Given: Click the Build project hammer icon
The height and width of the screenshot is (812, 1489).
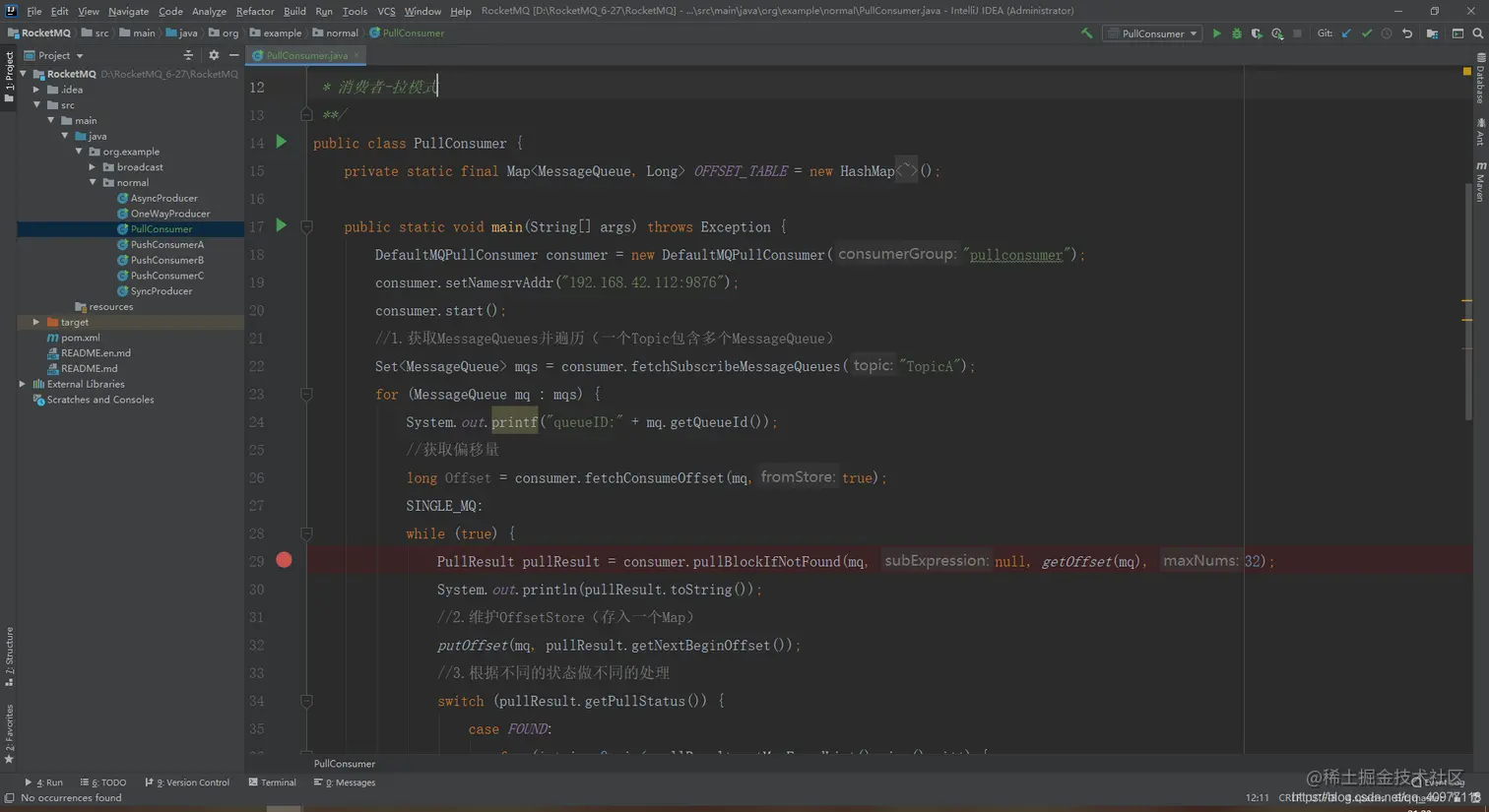Looking at the screenshot, I should [x=1086, y=33].
